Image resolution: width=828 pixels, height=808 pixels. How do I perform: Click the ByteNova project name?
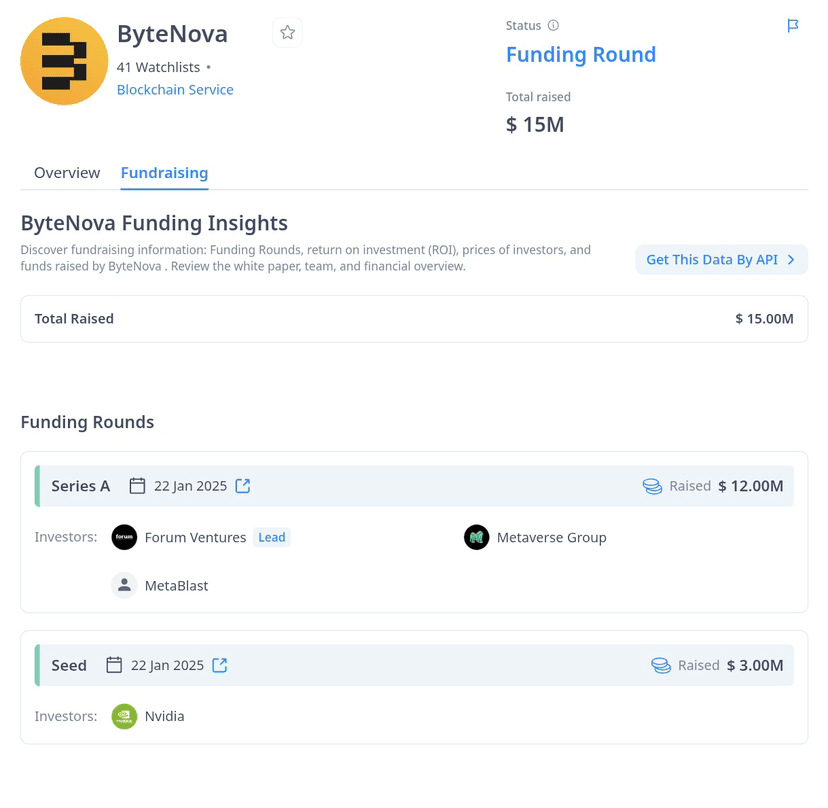pos(172,34)
